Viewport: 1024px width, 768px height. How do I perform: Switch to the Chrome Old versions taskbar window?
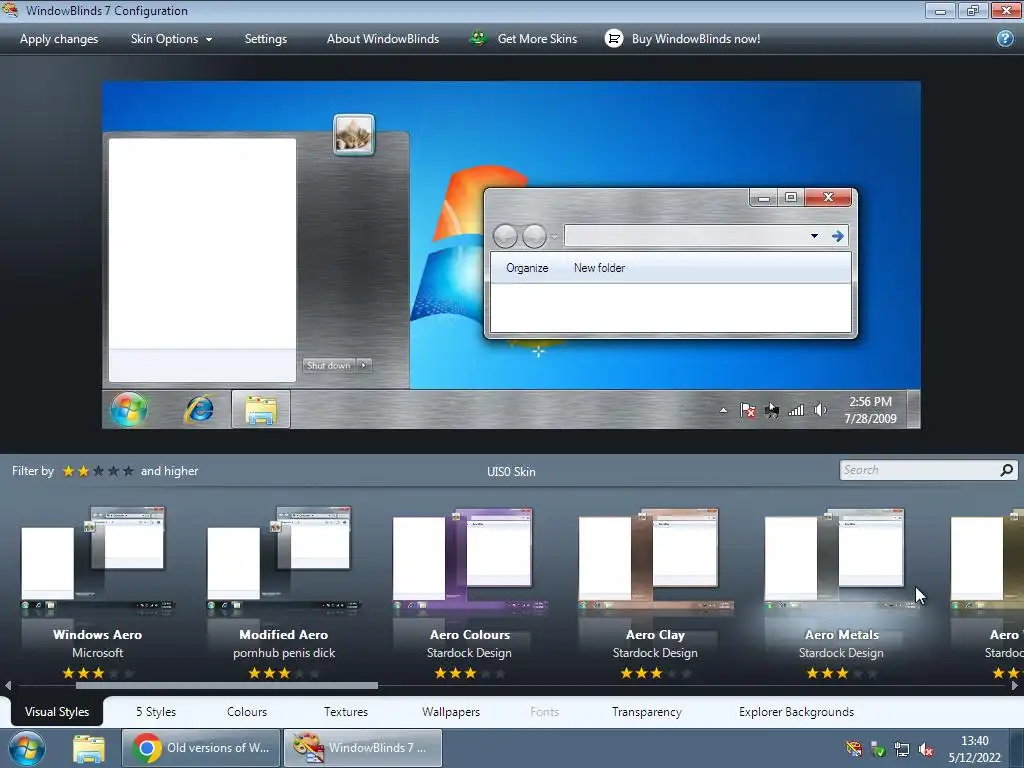point(201,748)
